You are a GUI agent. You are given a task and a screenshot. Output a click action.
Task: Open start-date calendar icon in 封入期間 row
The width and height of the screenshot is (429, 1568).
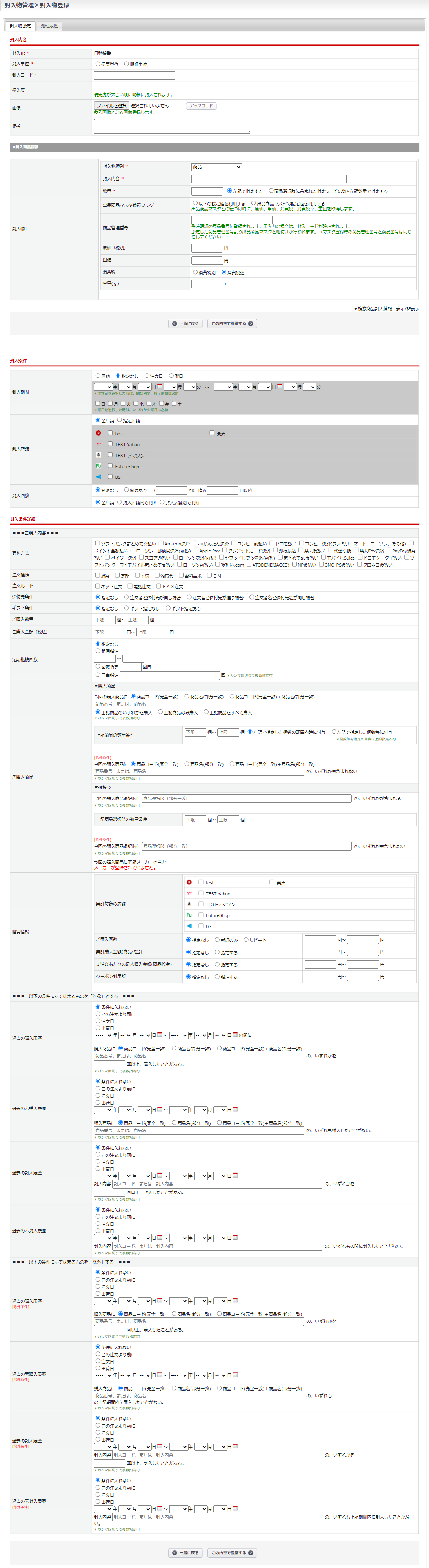(160, 386)
